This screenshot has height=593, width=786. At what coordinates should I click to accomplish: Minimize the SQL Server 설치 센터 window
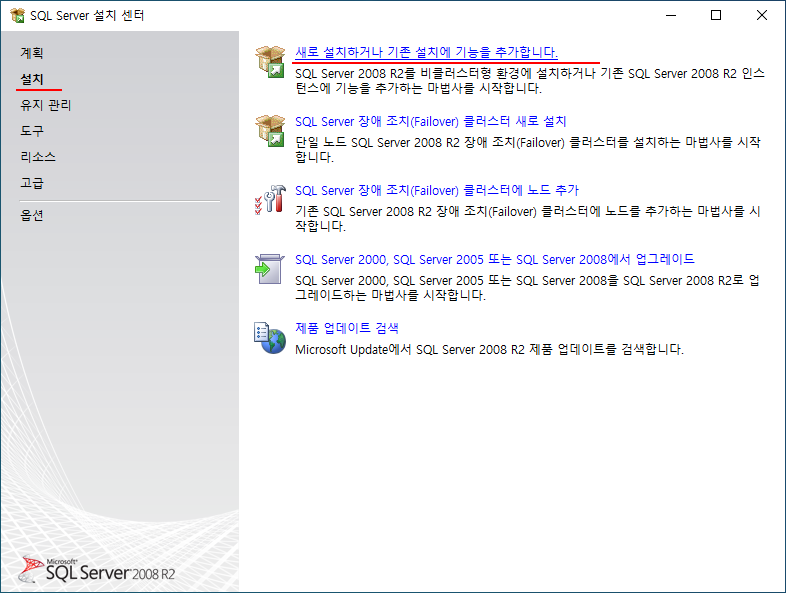pyautogui.click(x=671, y=16)
